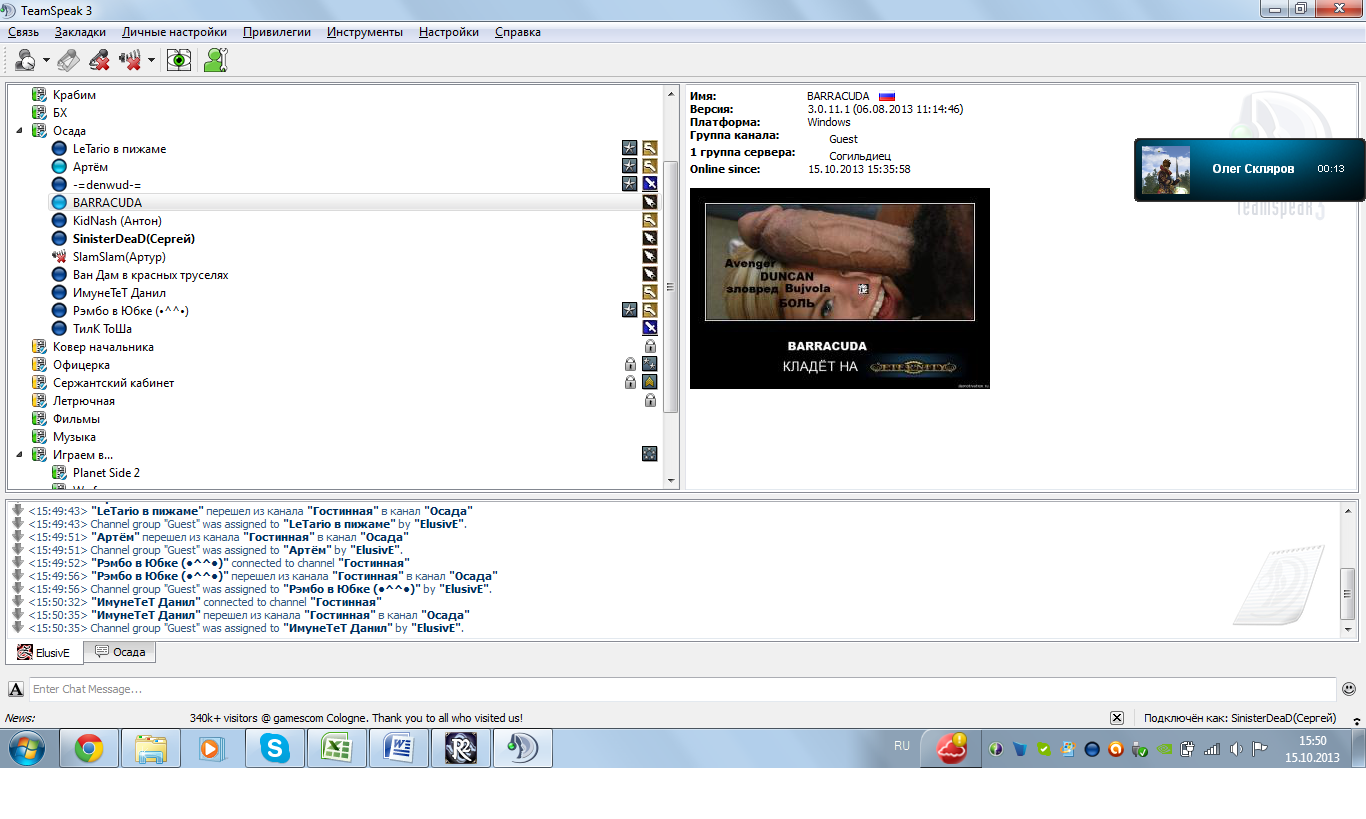Open Google Chrome from the taskbar
This screenshot has height=819, width=1366.
(x=89, y=748)
